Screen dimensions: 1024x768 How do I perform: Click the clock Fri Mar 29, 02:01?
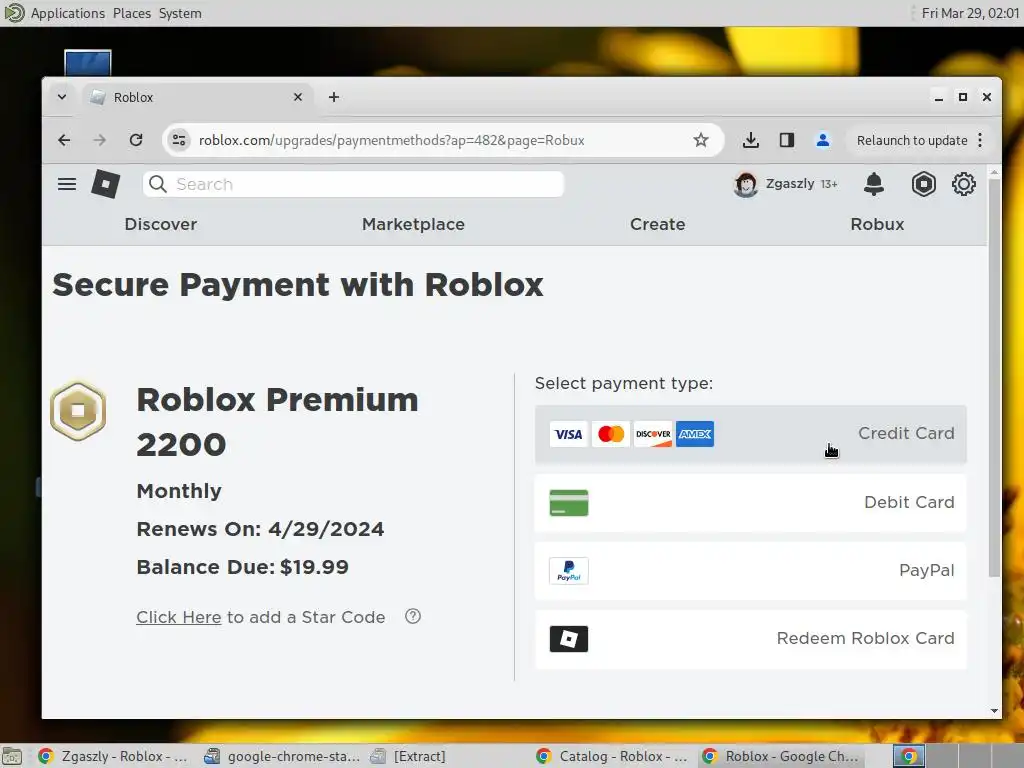(x=970, y=13)
